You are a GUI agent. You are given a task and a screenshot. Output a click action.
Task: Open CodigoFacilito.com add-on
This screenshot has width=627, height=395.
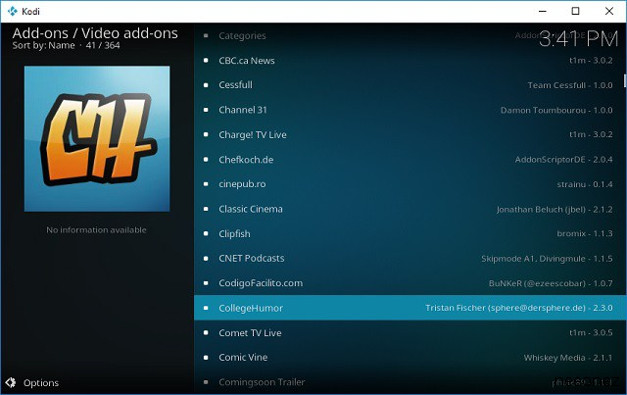pyautogui.click(x=410, y=283)
